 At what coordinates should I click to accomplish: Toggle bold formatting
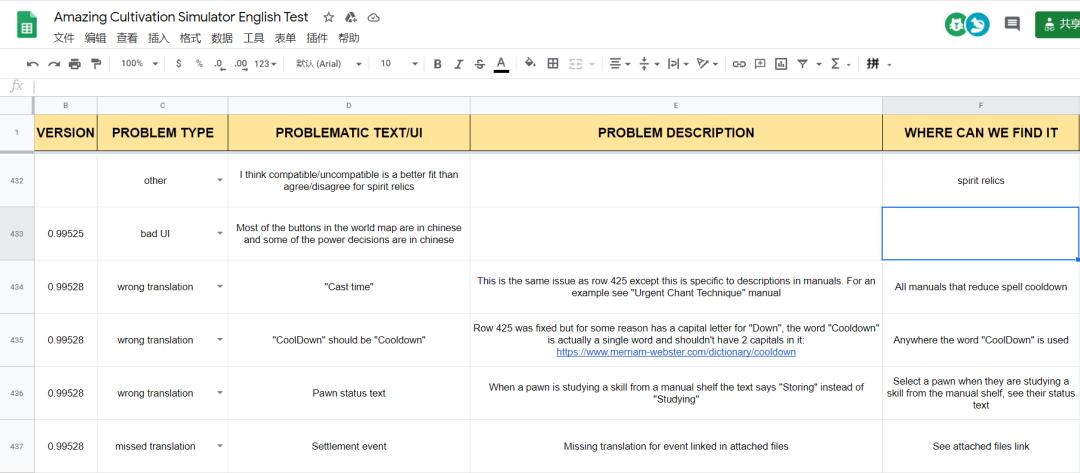(x=437, y=64)
